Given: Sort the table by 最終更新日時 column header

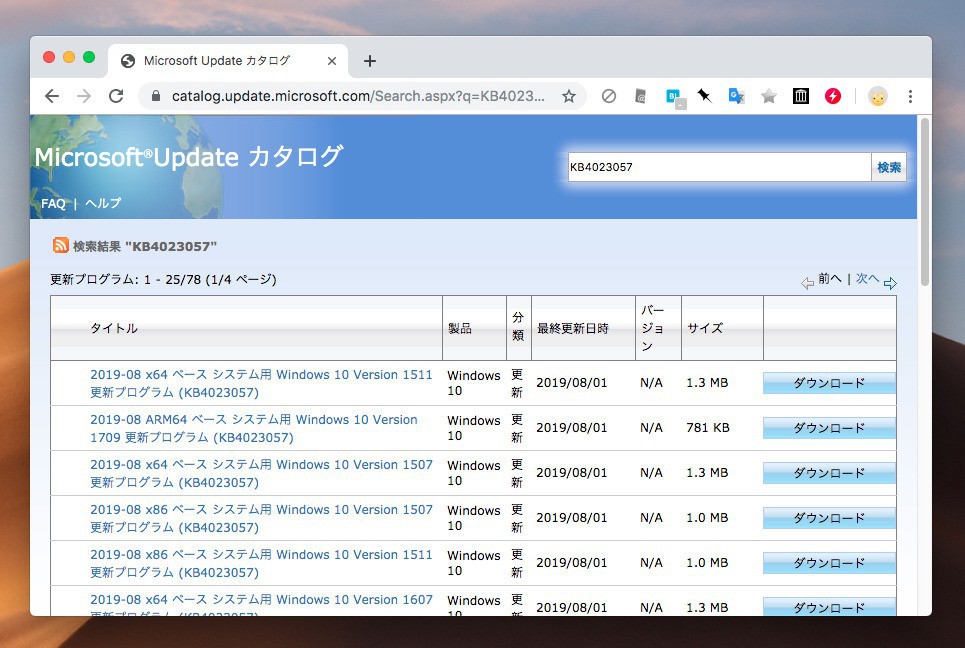Looking at the screenshot, I should coord(572,328).
